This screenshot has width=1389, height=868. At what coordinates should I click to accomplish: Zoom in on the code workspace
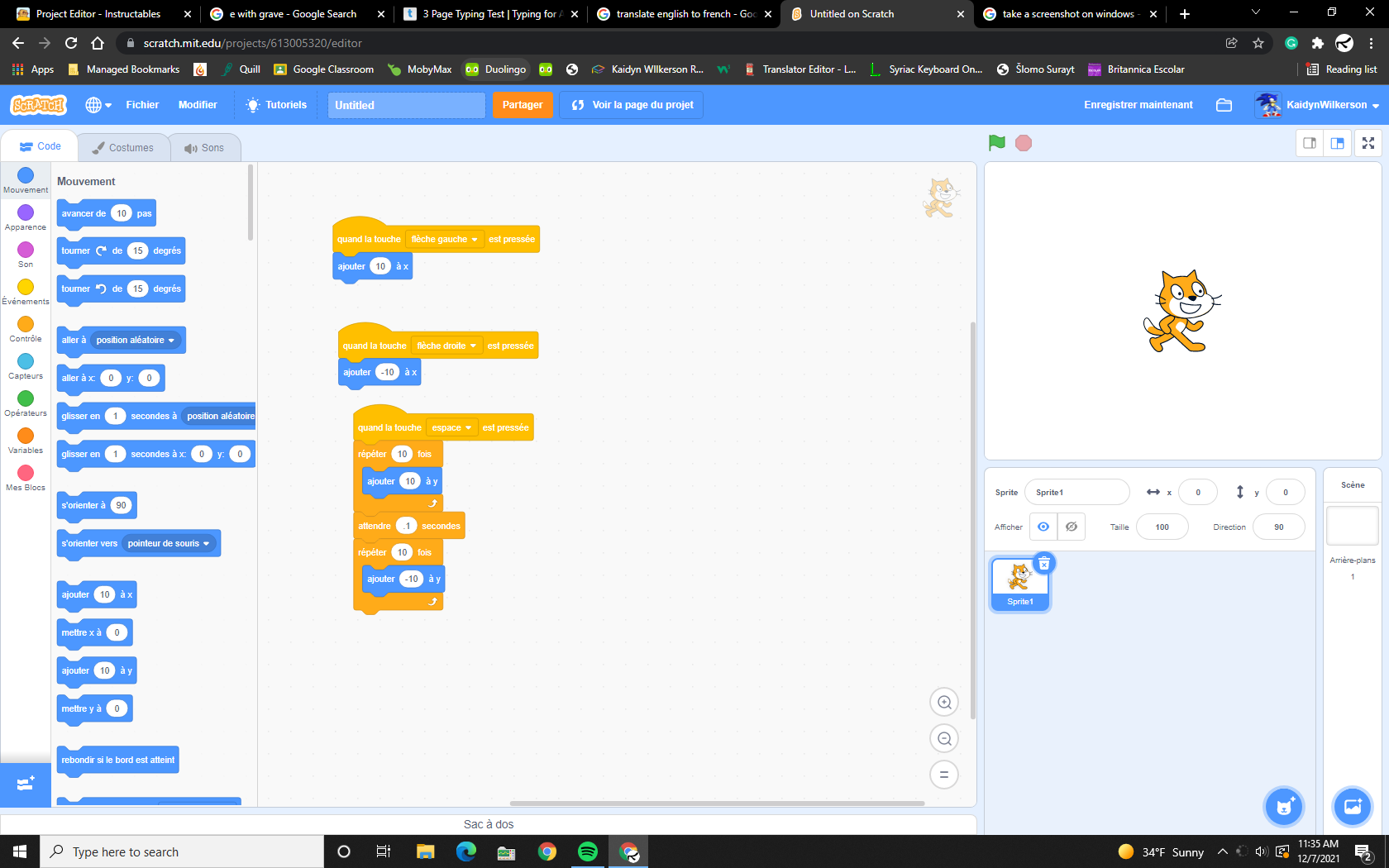[x=943, y=702]
